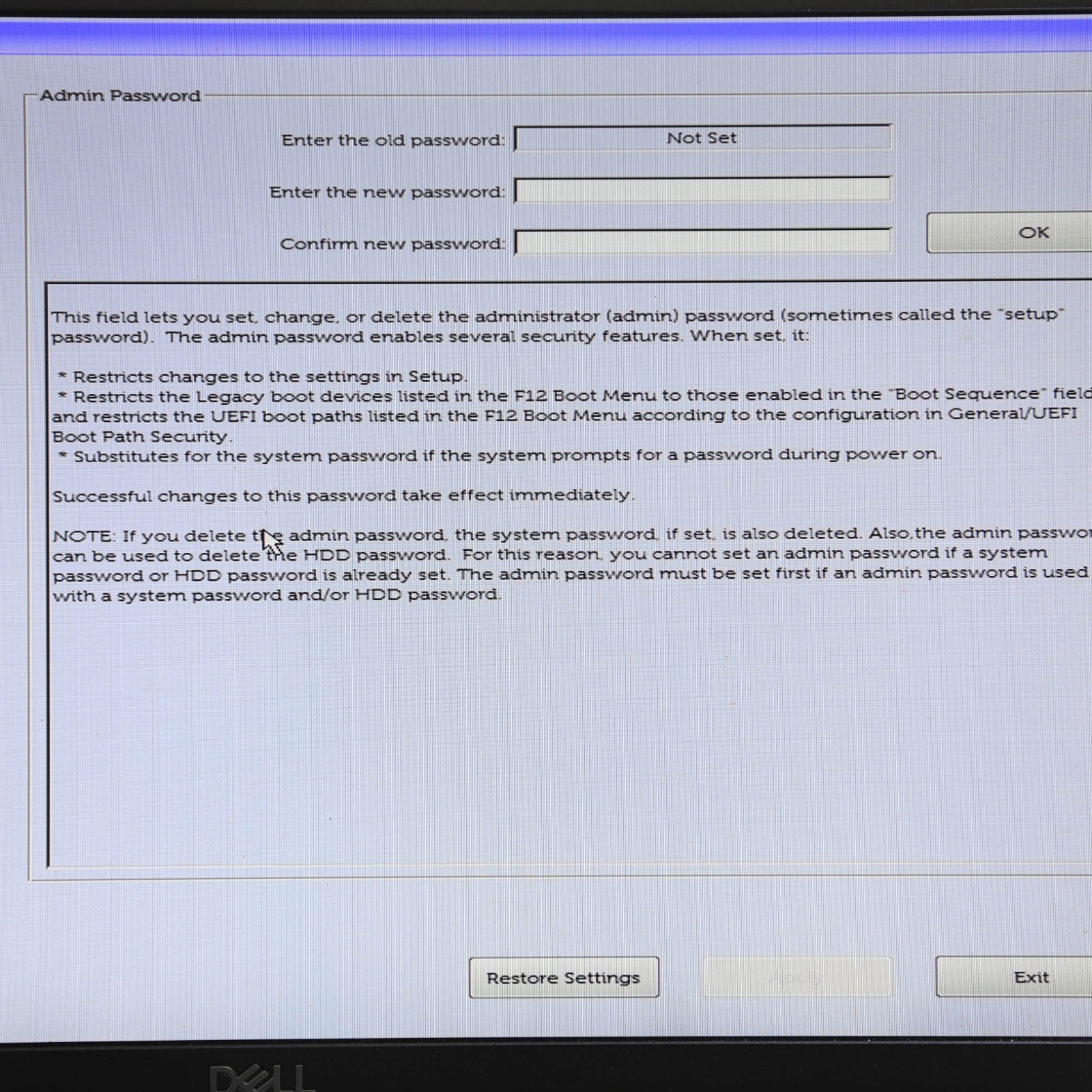Leave BIOS setup with Exit button
This screenshot has height=1092, width=1092.
(x=1014, y=977)
